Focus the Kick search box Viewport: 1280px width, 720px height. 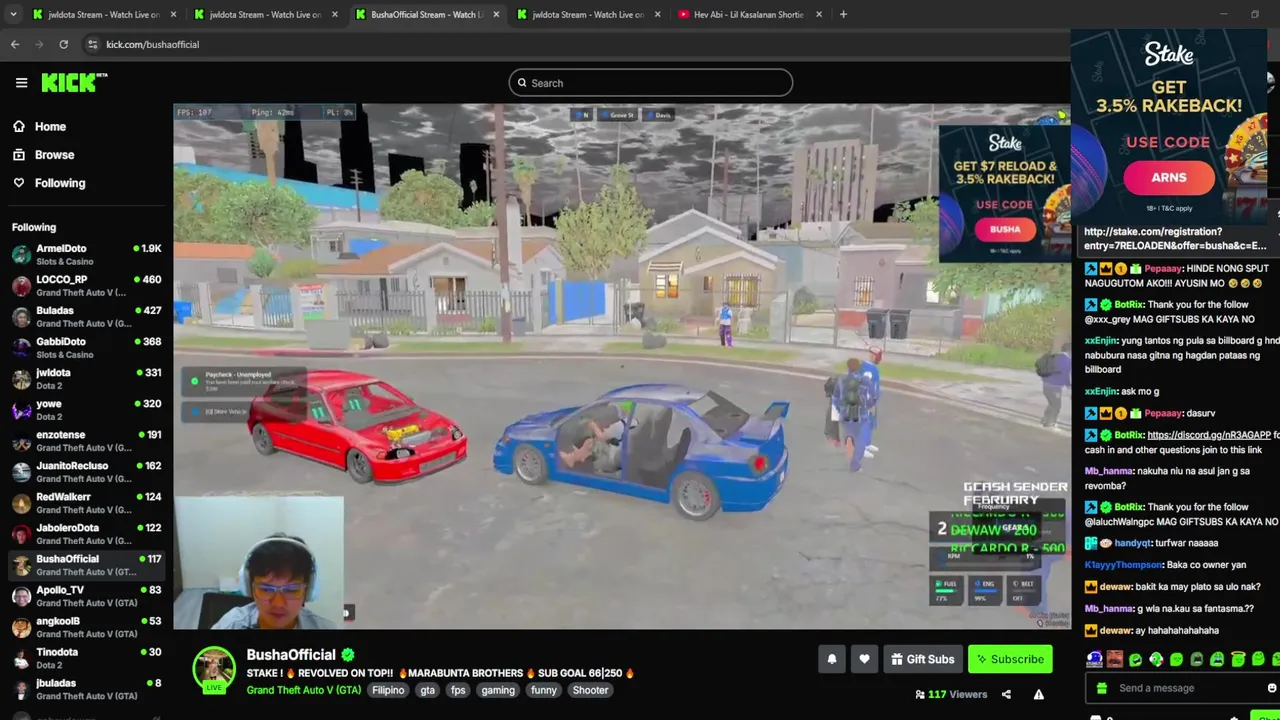650,83
